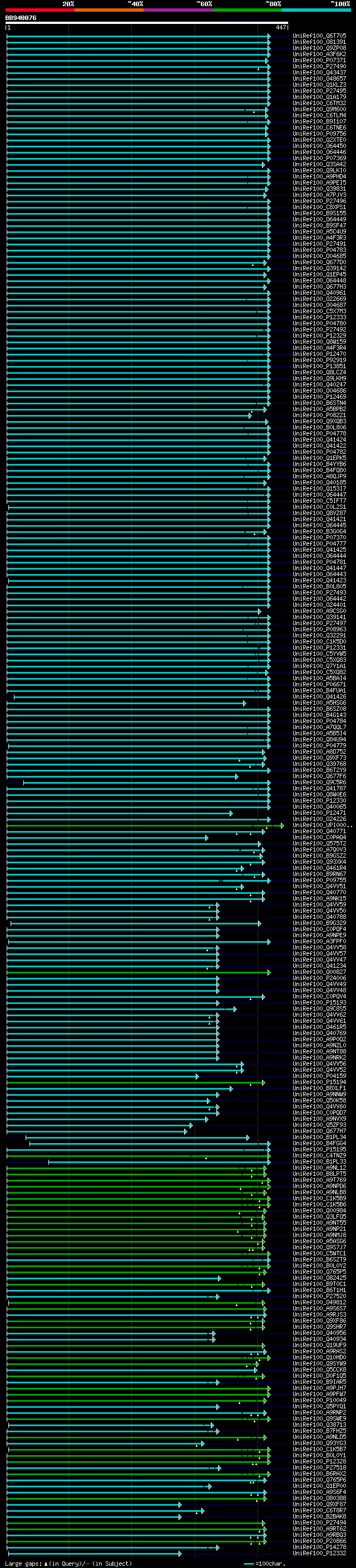356x1568 pixels.
Task: Open hit UniRef100_Q4VV59
Action: coord(319,905)
